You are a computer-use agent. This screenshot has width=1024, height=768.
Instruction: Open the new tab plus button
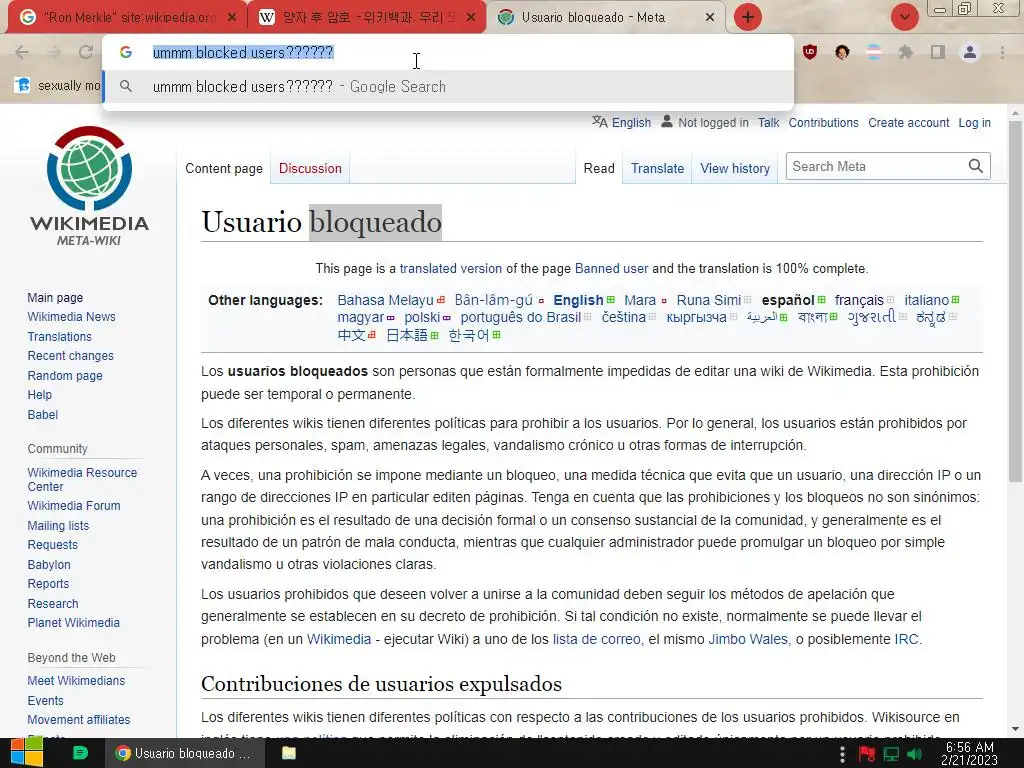pyautogui.click(x=748, y=17)
